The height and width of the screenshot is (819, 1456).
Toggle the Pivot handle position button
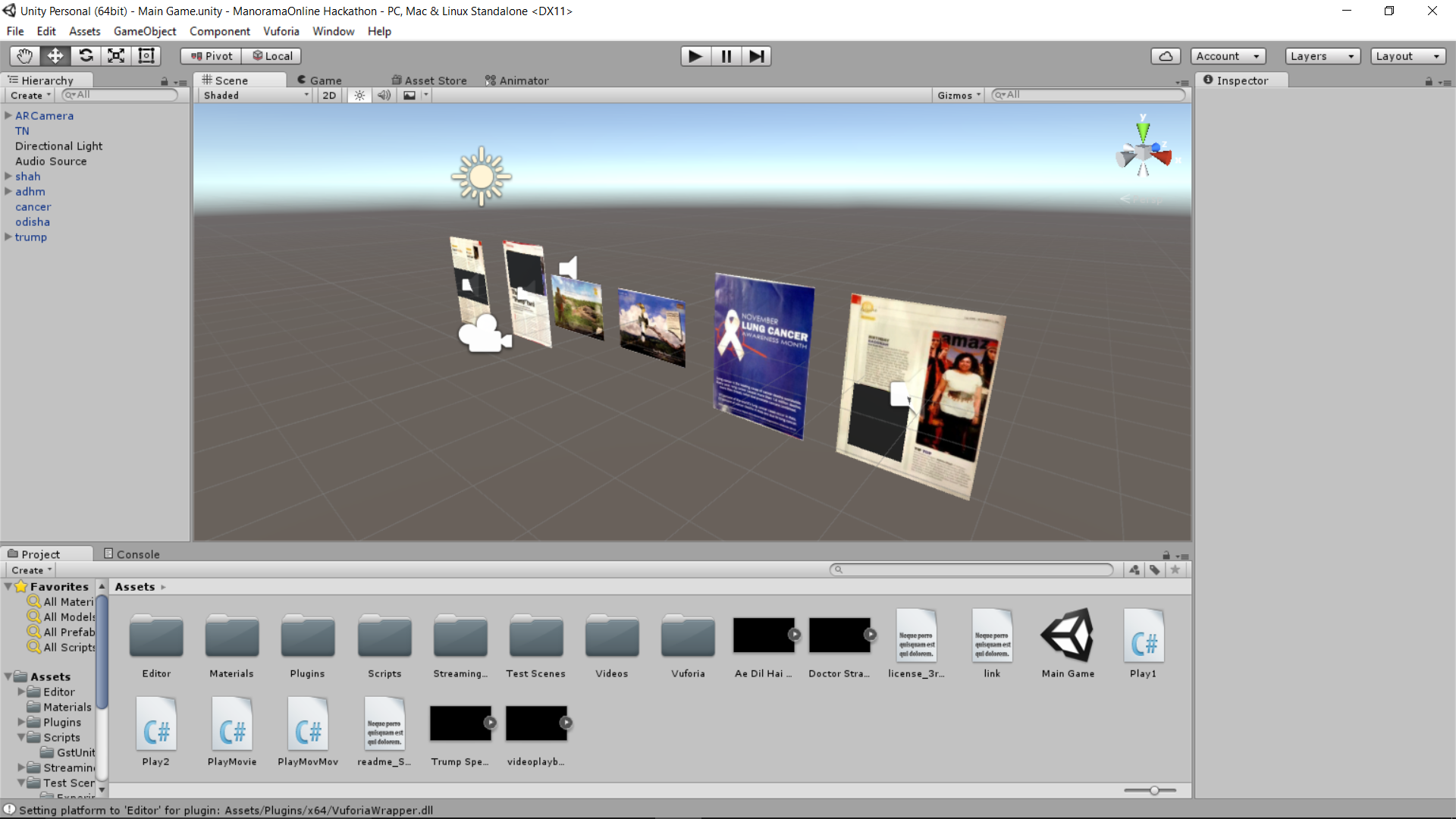[x=212, y=56]
